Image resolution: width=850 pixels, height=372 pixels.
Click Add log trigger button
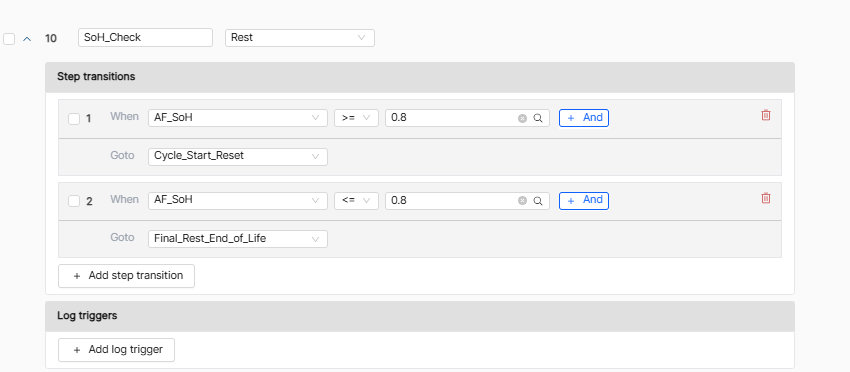[x=117, y=350]
